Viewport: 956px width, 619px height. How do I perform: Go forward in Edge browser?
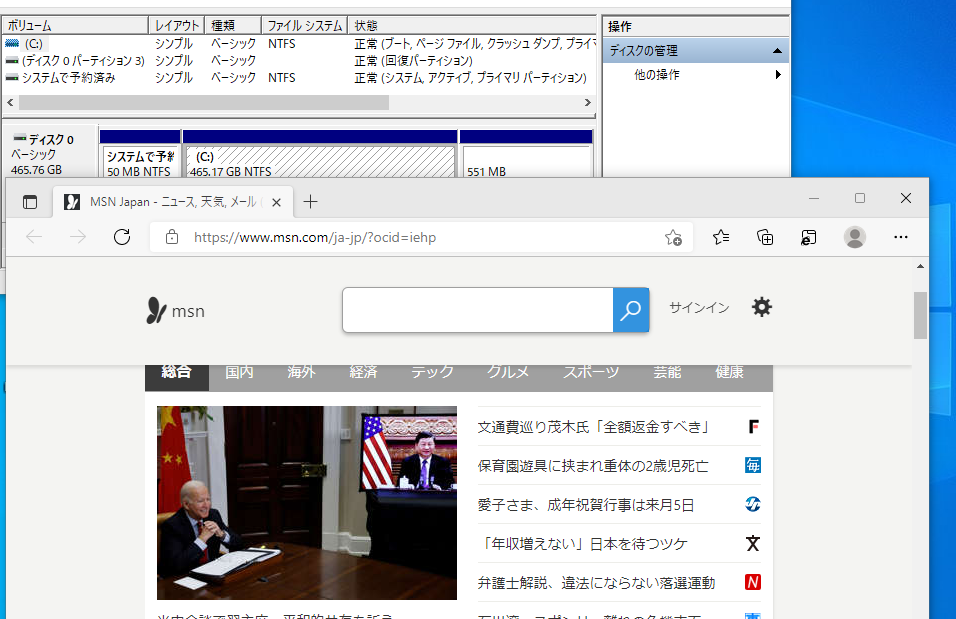78,237
